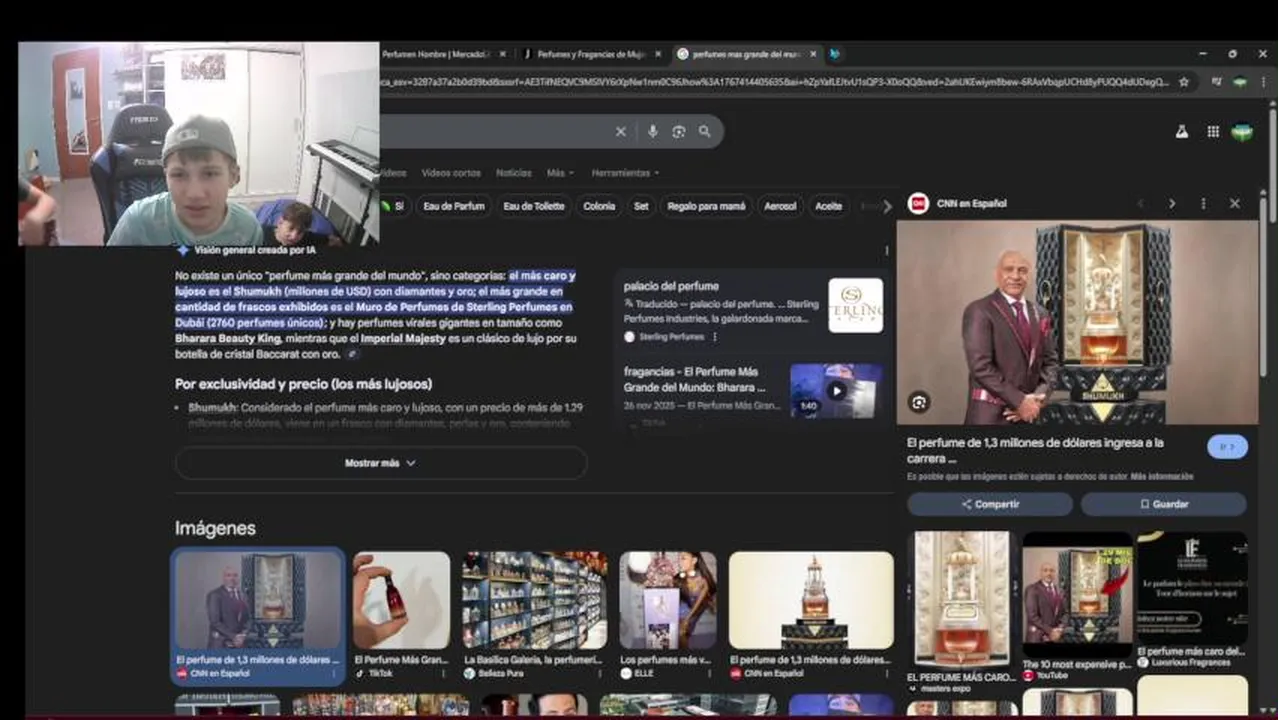Apply the Sí filter chip

[x=392, y=206]
